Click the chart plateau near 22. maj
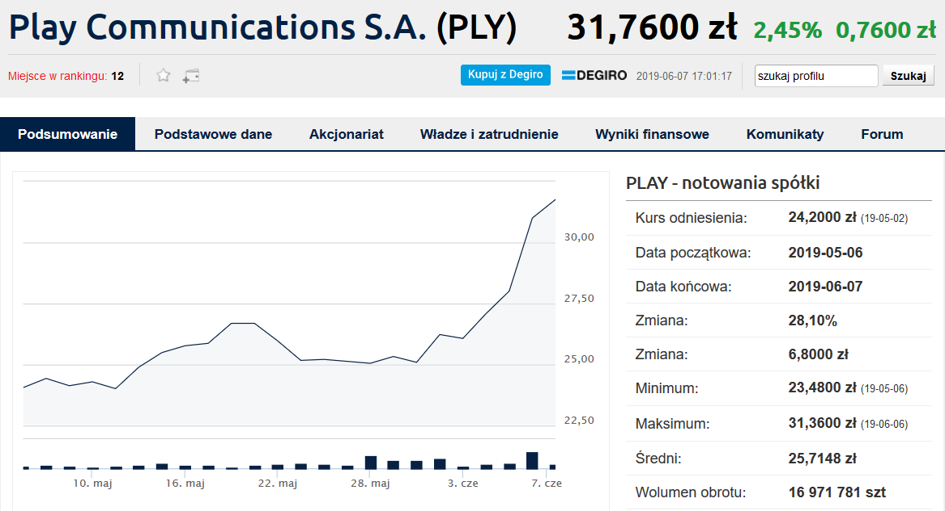Viewport: 945px width, 511px height. click(243, 324)
